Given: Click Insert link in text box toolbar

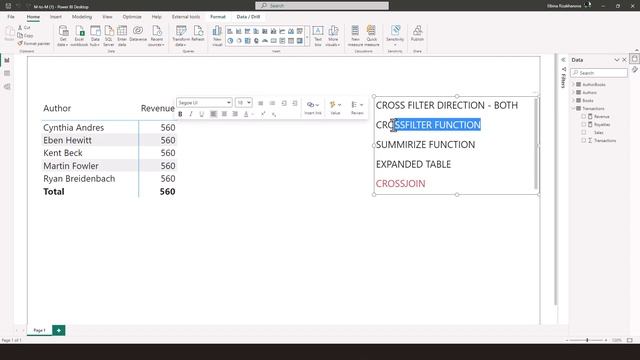Looking at the screenshot, I should point(313,108).
